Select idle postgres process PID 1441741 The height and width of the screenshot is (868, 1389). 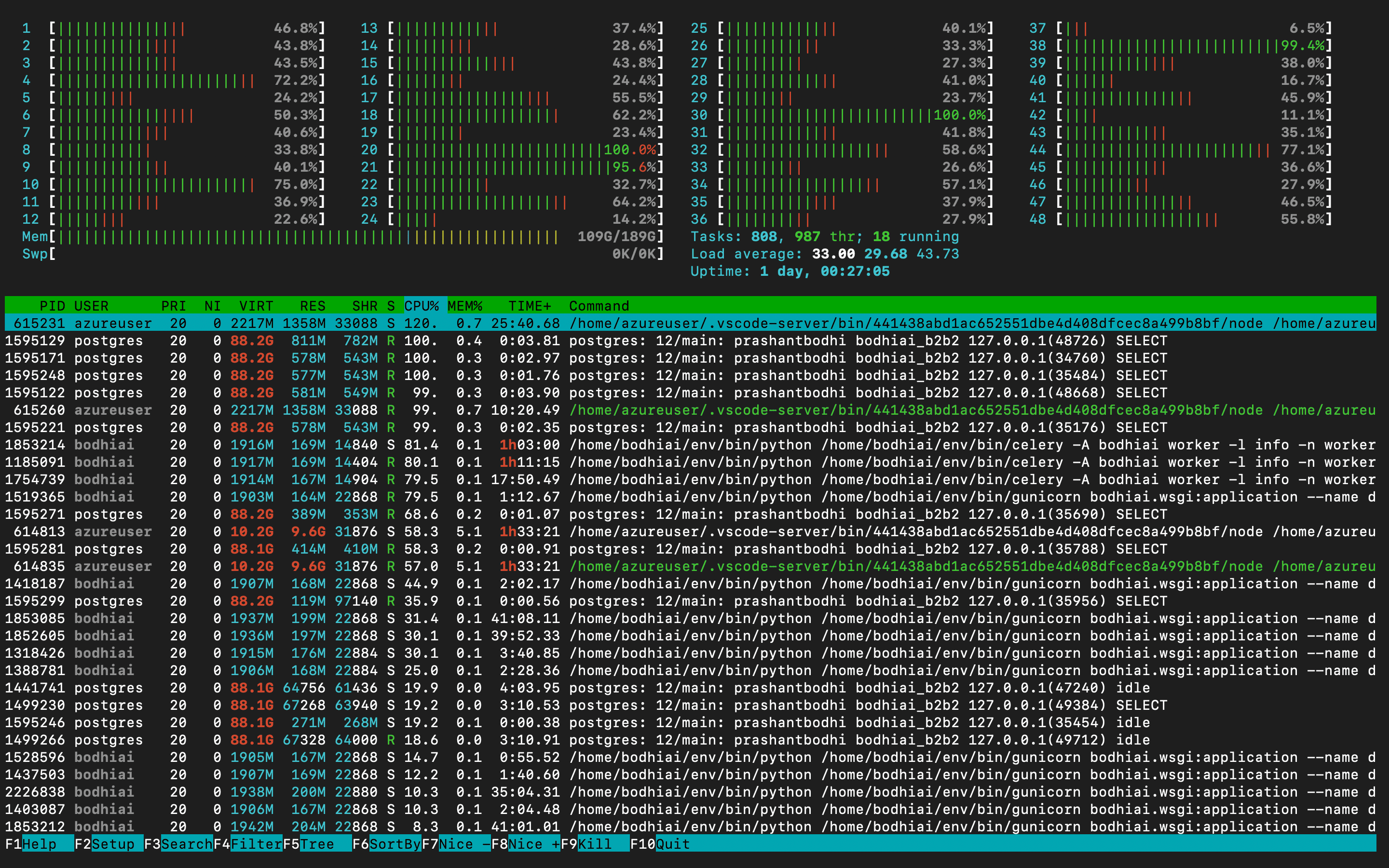tap(691, 688)
